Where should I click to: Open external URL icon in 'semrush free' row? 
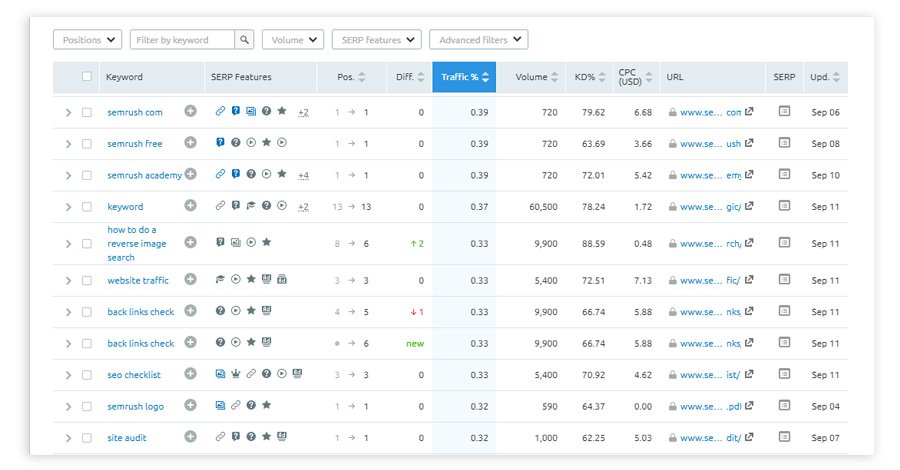pyautogui.click(x=749, y=143)
